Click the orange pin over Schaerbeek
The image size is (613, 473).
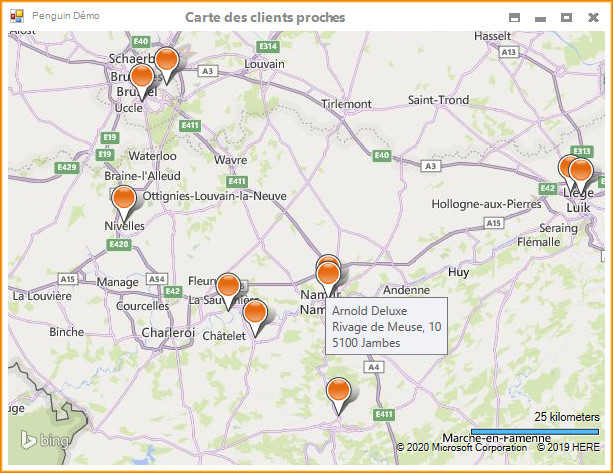pos(167,61)
